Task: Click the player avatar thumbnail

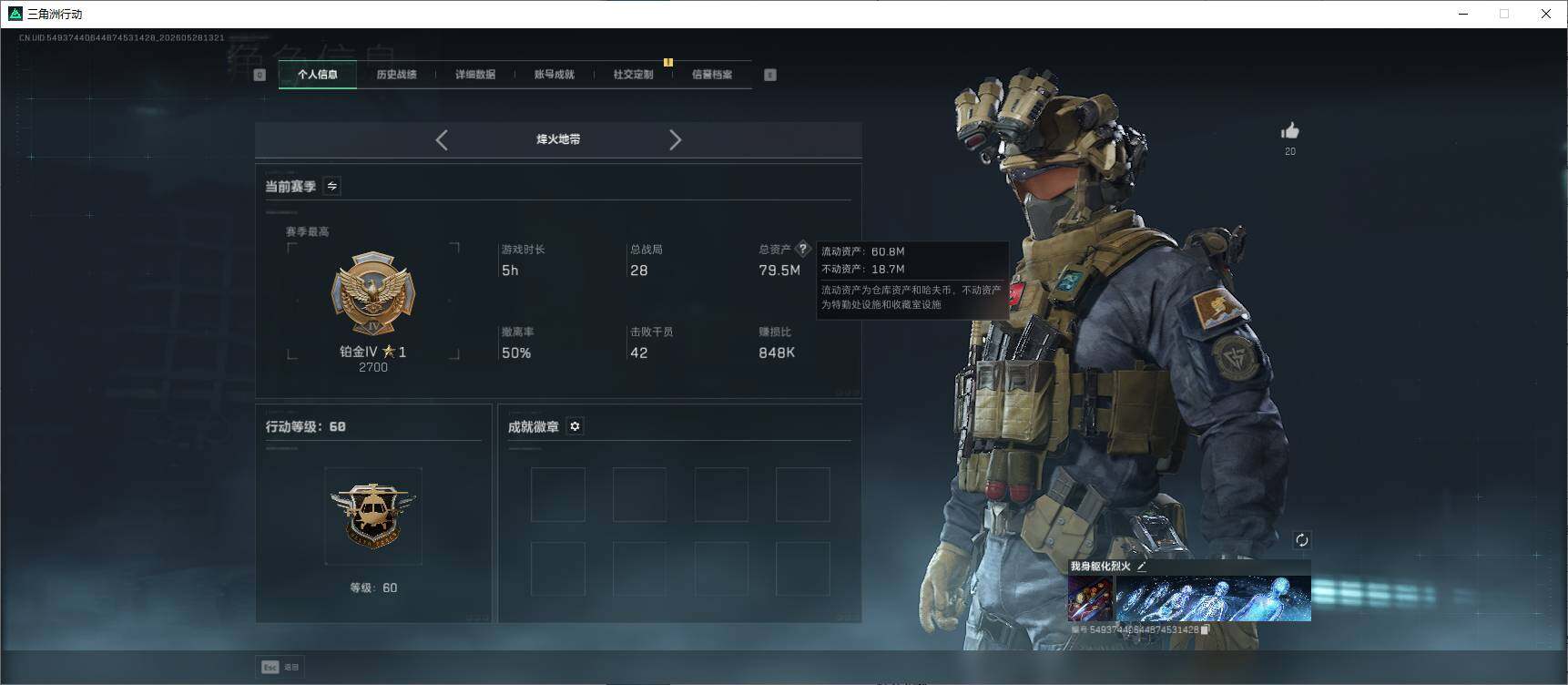Action: pyautogui.click(x=1090, y=598)
